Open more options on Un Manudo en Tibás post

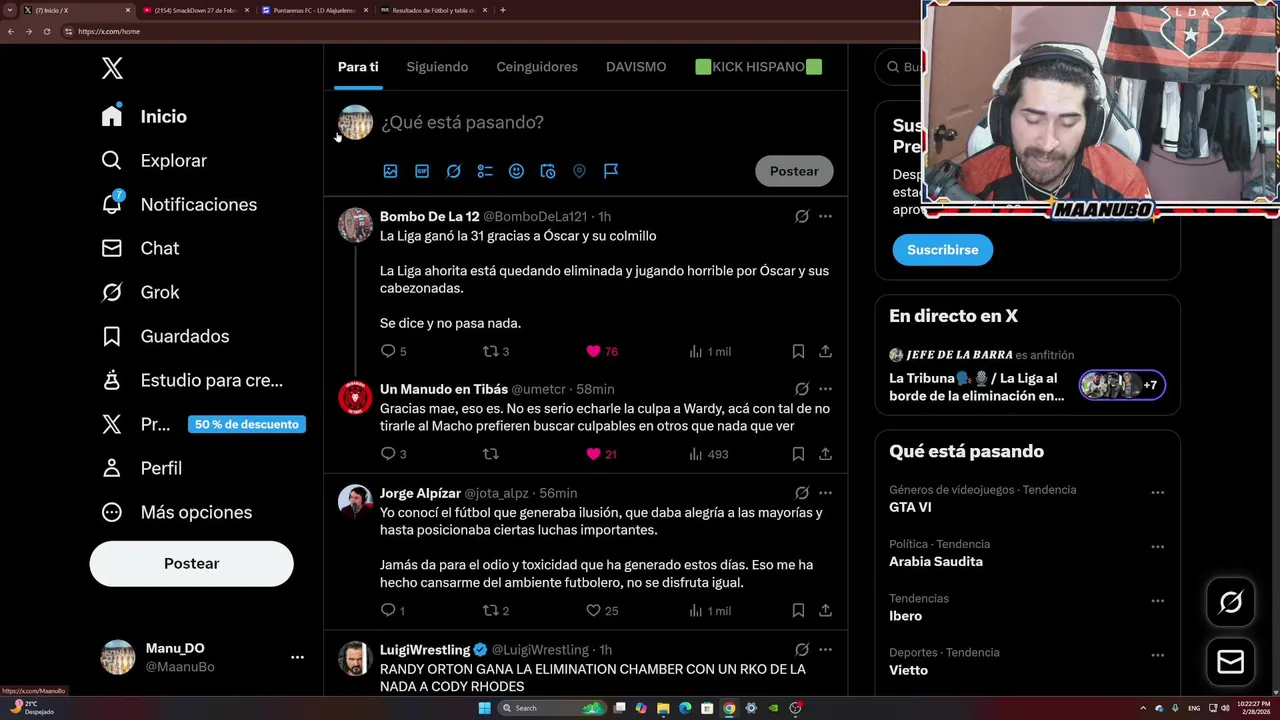[825, 389]
